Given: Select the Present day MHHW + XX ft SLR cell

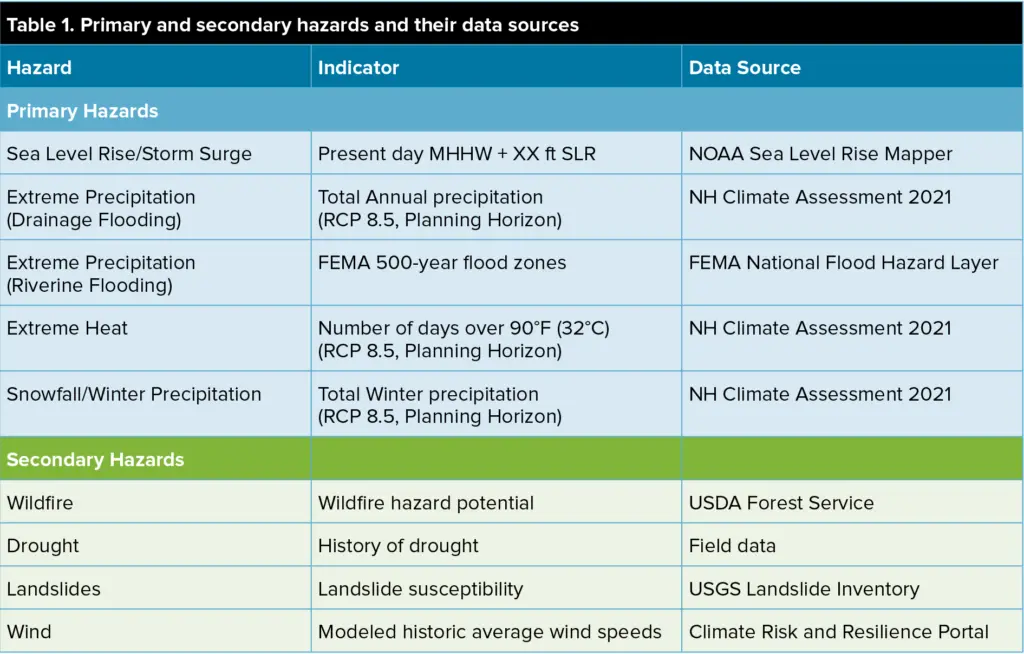Looking at the screenshot, I should pos(496,154).
